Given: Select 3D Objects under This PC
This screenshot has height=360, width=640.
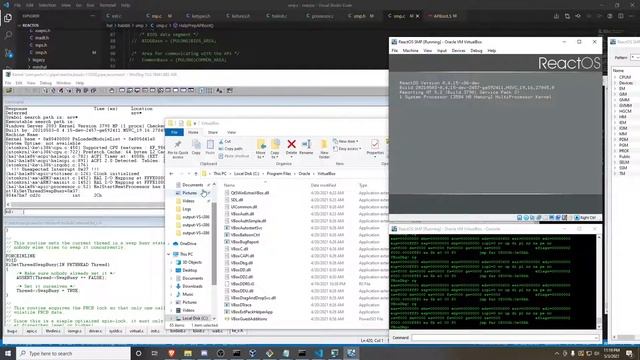Looking at the screenshot, I should (x=192, y=262).
